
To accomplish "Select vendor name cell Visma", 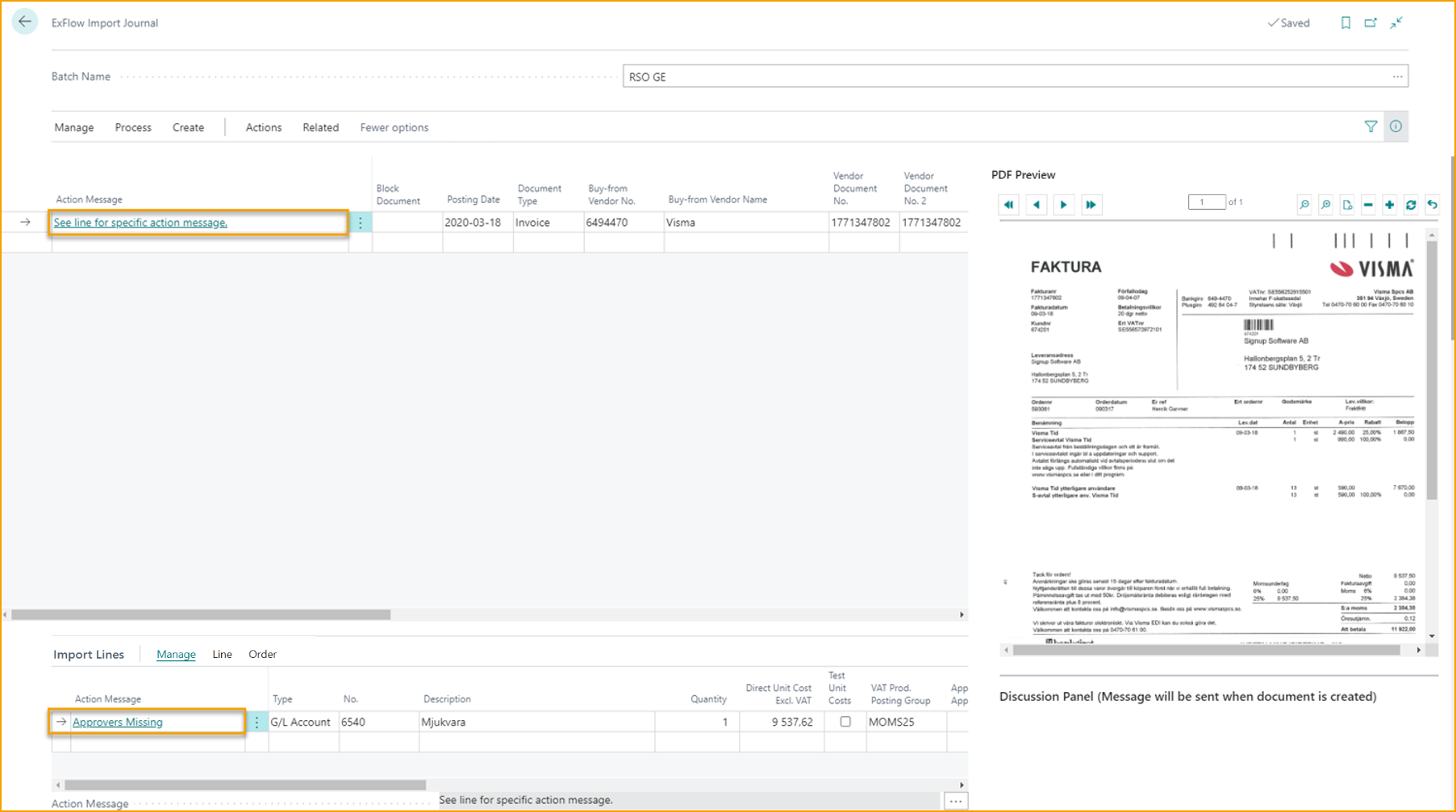I will pos(746,223).
